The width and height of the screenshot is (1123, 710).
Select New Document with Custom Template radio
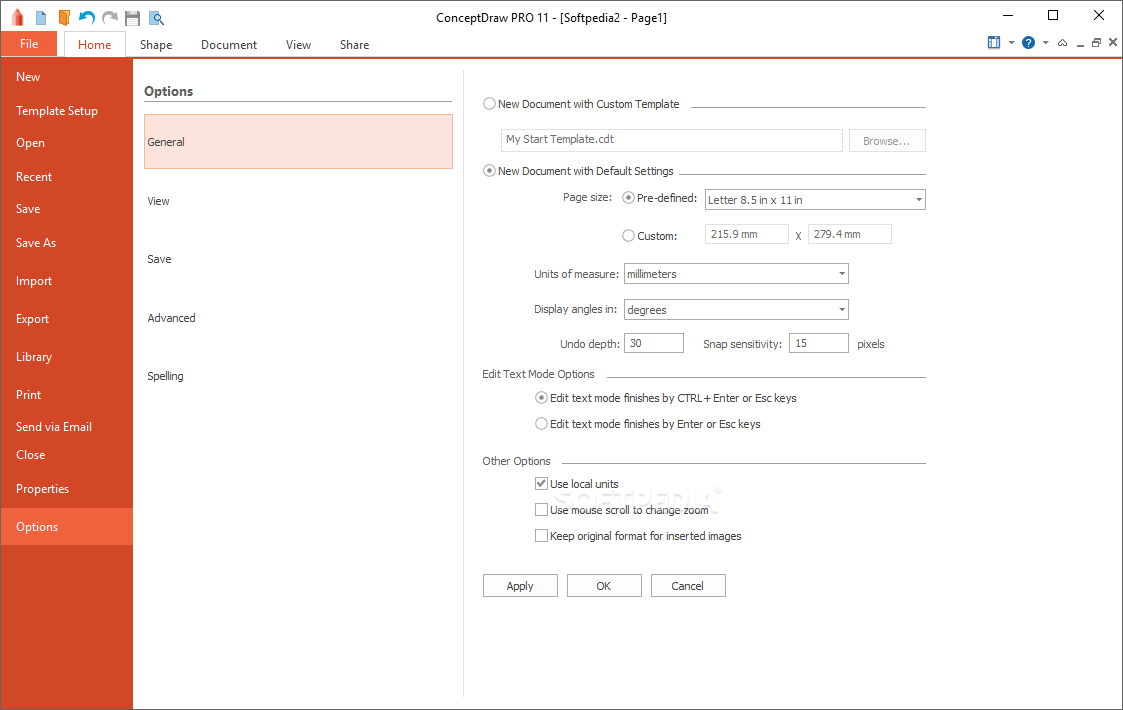[489, 104]
